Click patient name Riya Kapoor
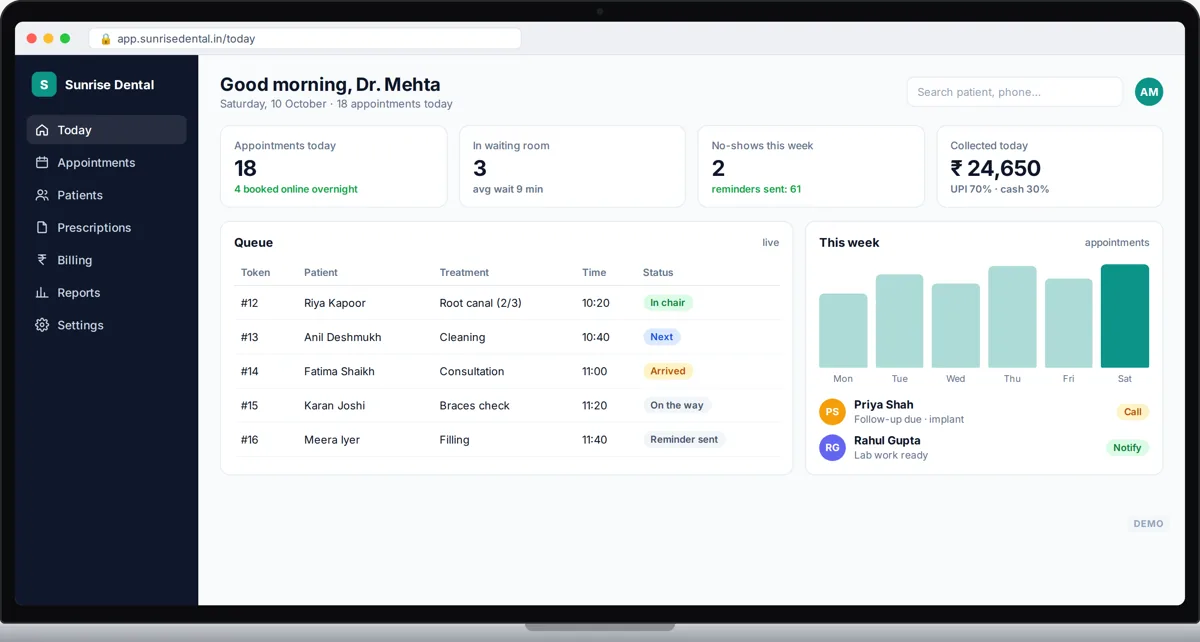 click(335, 303)
